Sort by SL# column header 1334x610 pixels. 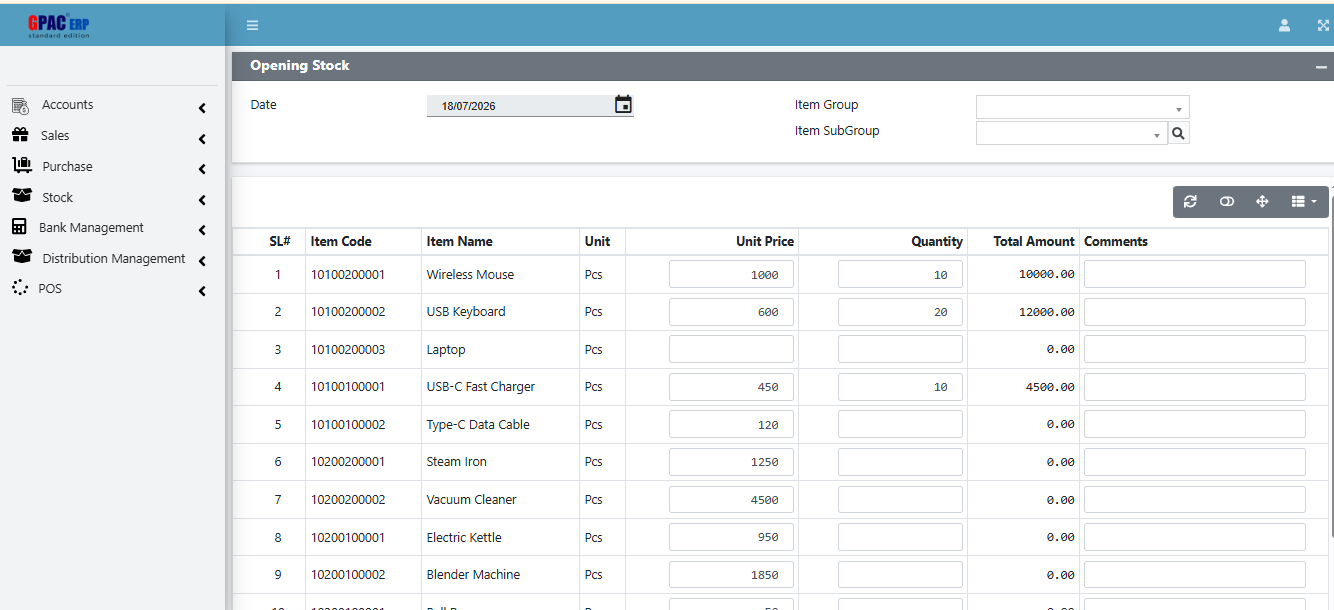280,241
